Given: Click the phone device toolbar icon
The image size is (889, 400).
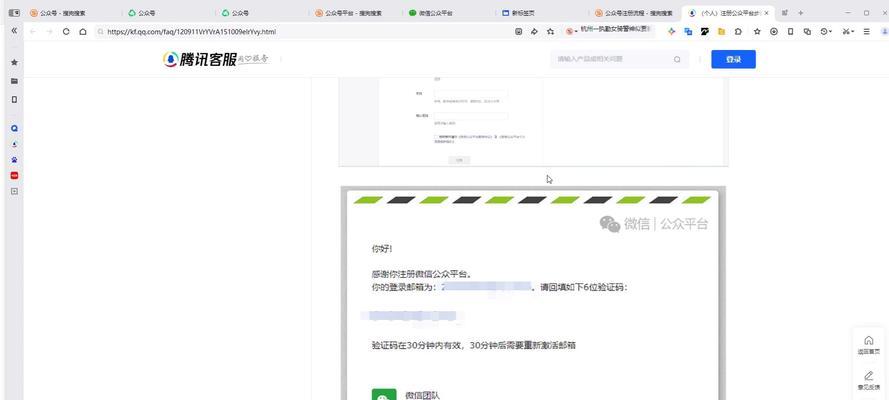Looking at the screenshot, I should (790, 32).
